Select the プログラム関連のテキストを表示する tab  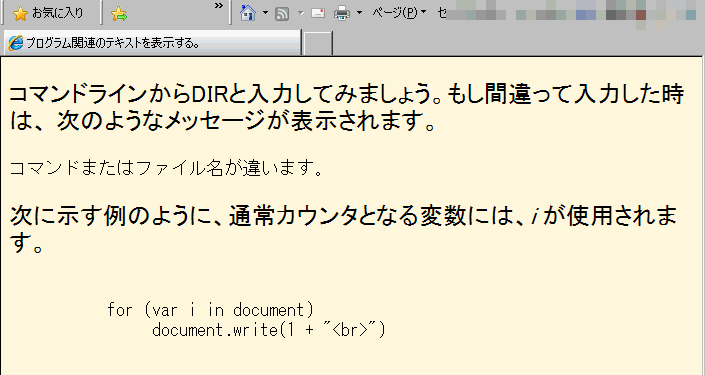pyautogui.click(x=152, y=43)
